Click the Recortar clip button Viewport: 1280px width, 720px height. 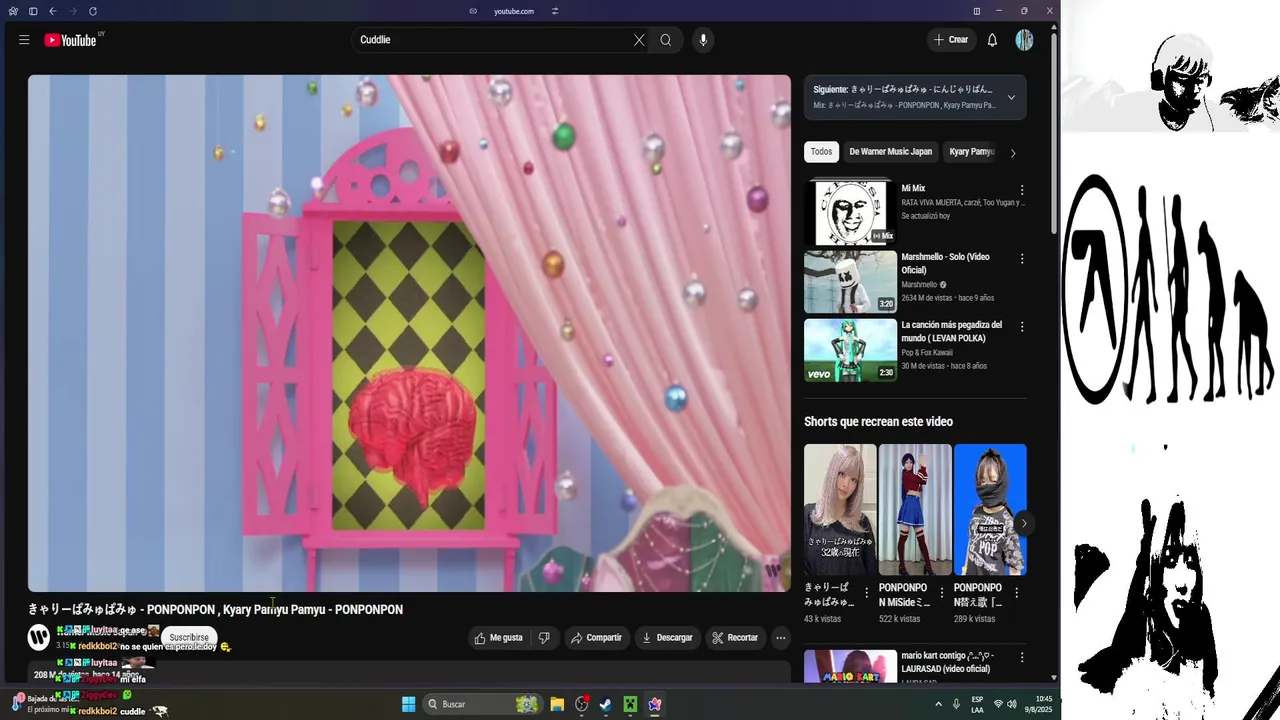[x=735, y=638]
